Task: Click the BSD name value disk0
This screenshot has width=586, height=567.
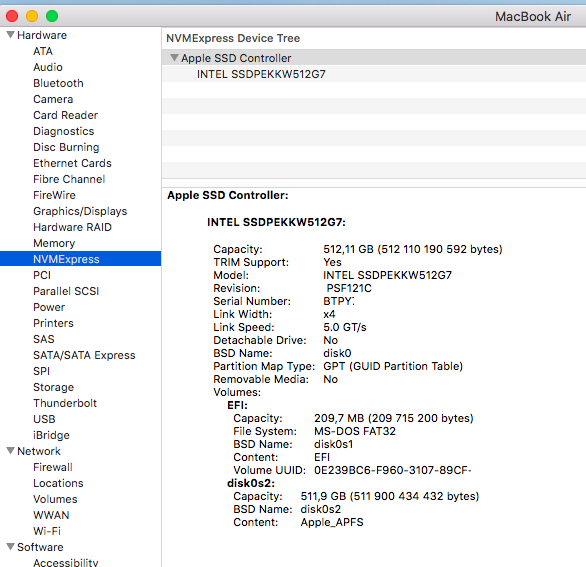Action: [337, 353]
